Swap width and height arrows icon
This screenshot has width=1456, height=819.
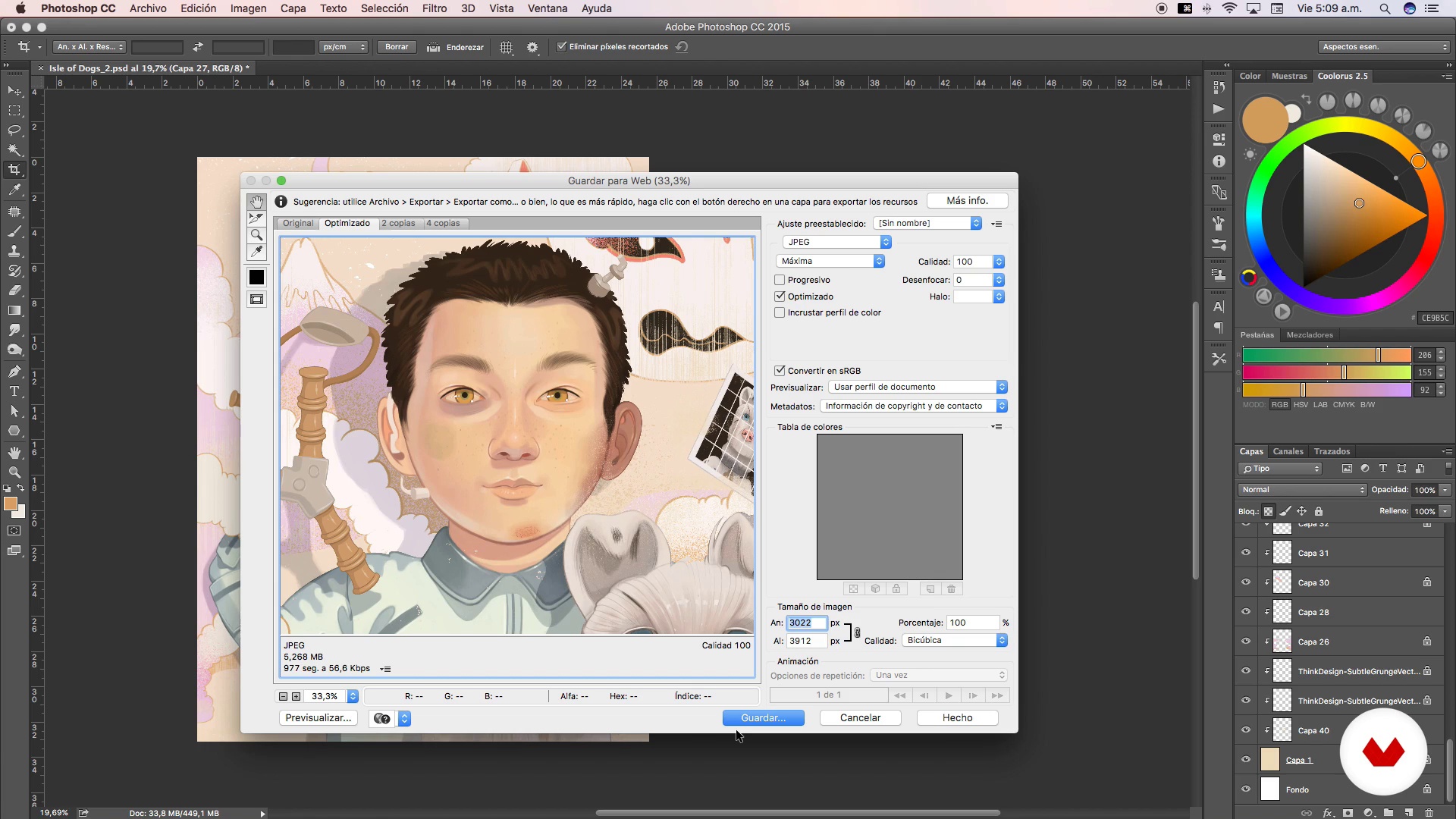198,47
